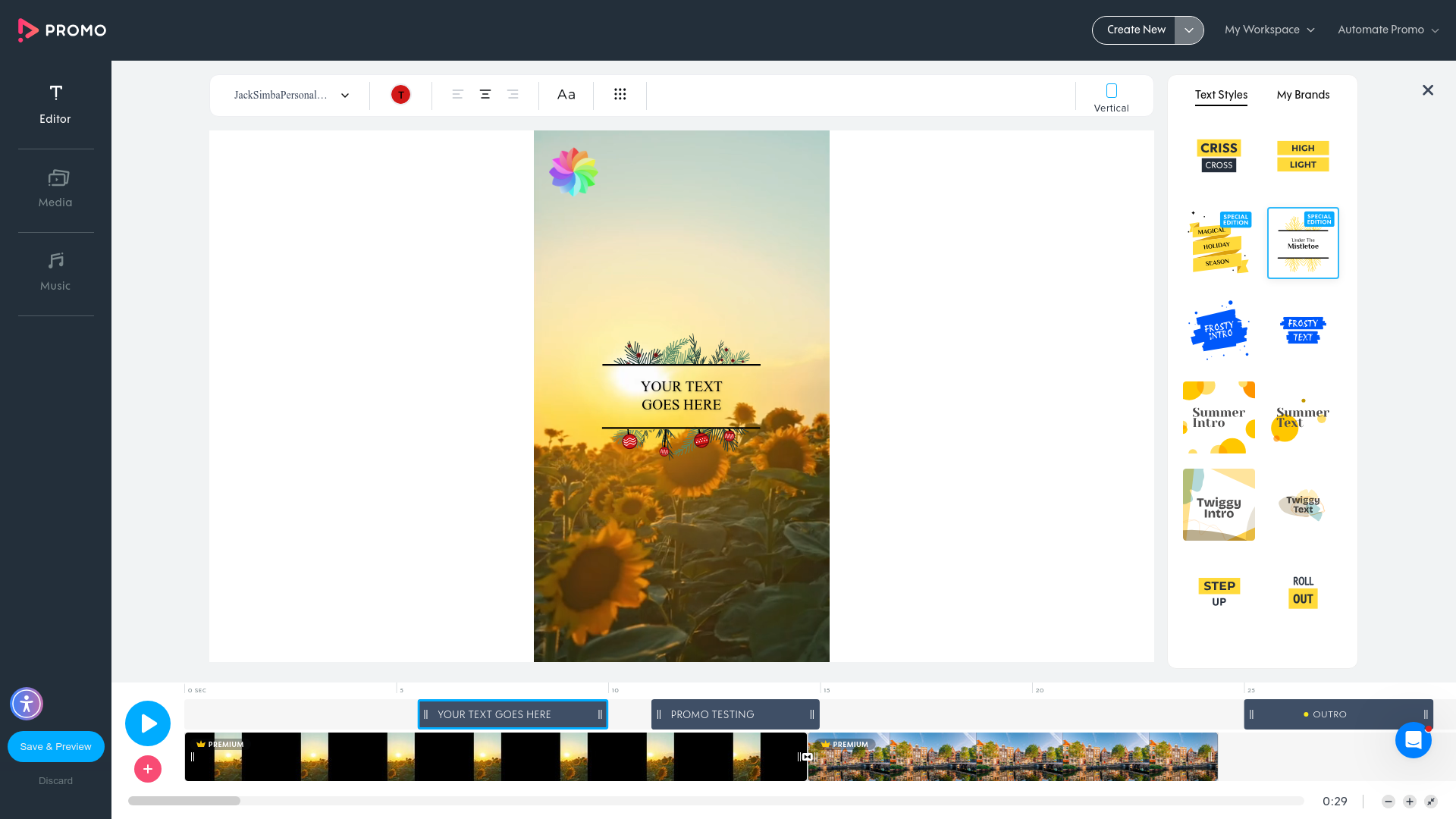Open the accessibility options icon
The height and width of the screenshot is (819, 1456).
(x=27, y=704)
